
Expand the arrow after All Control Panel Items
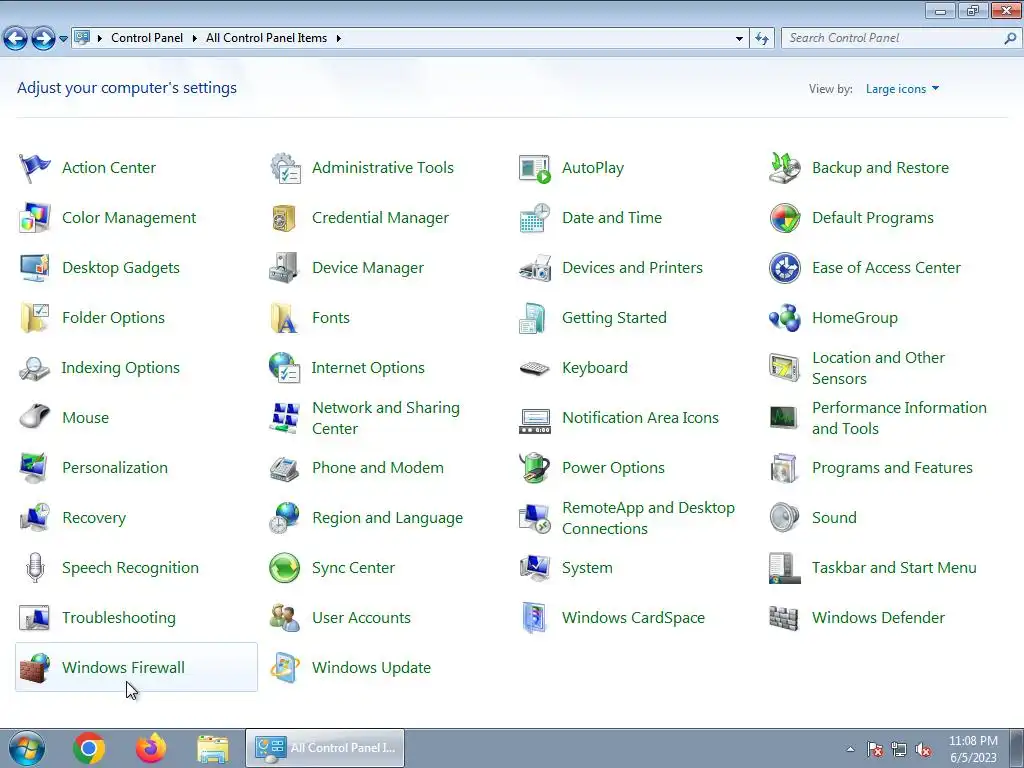338,39
